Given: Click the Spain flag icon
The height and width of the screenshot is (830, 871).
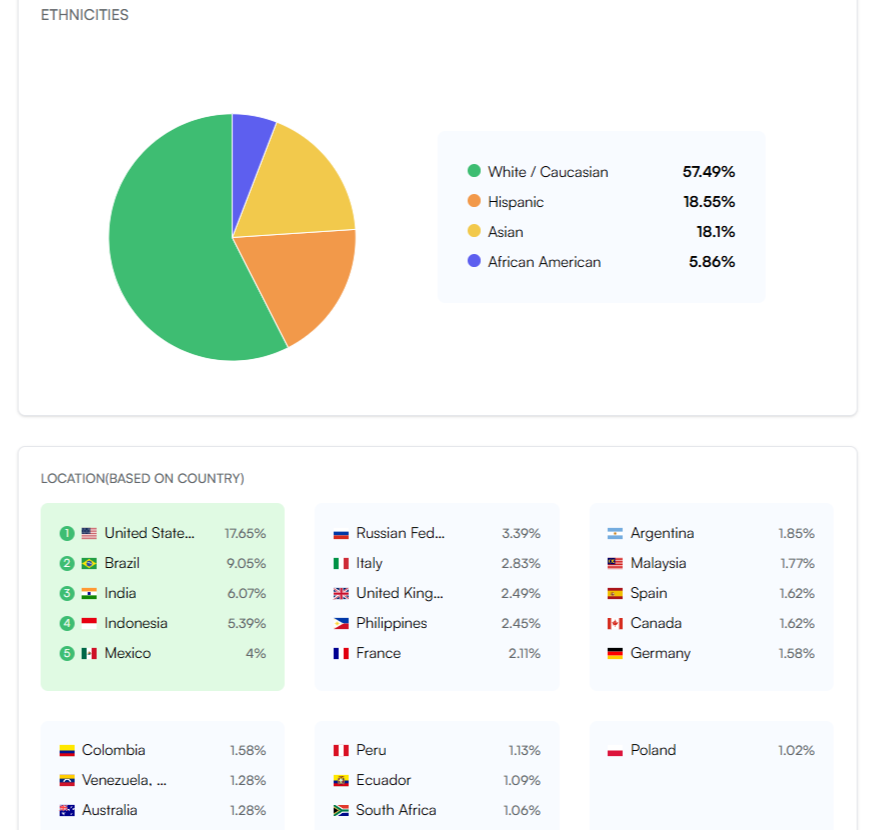Looking at the screenshot, I should (615, 593).
